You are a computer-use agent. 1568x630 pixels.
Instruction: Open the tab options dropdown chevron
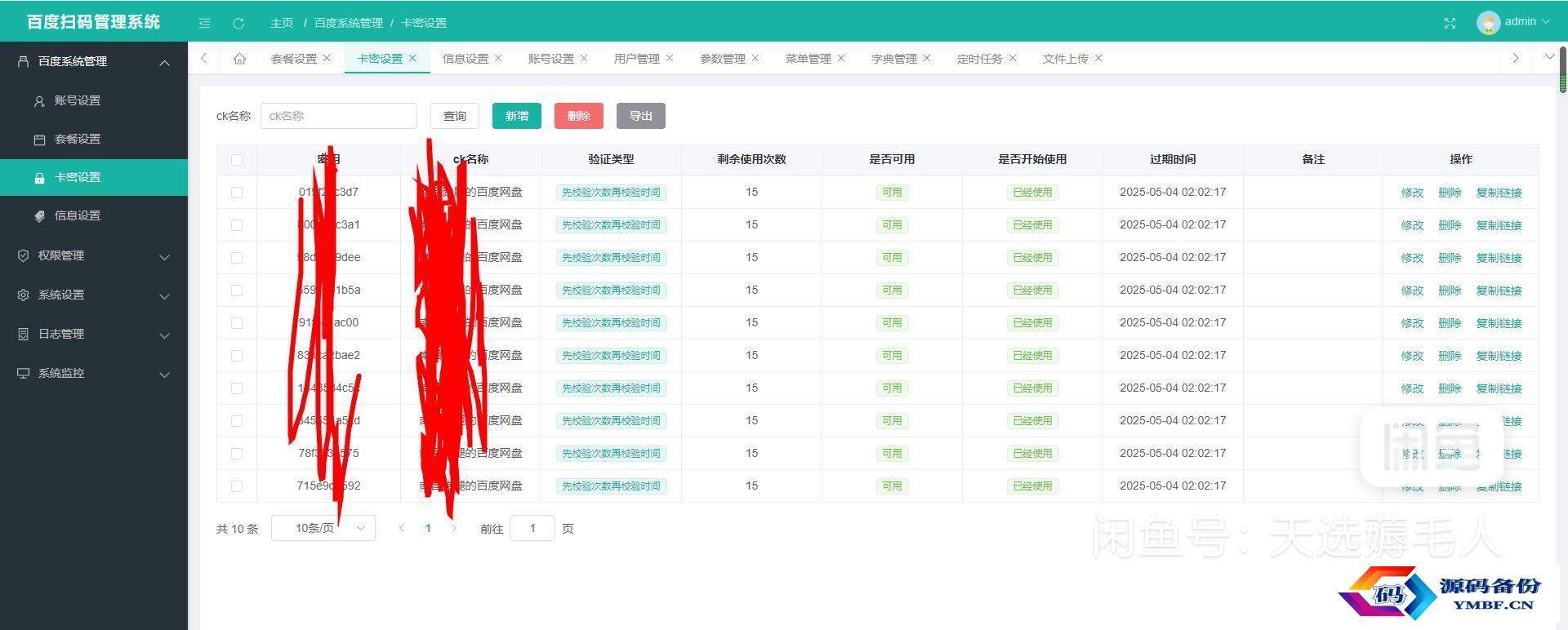pos(1549,57)
